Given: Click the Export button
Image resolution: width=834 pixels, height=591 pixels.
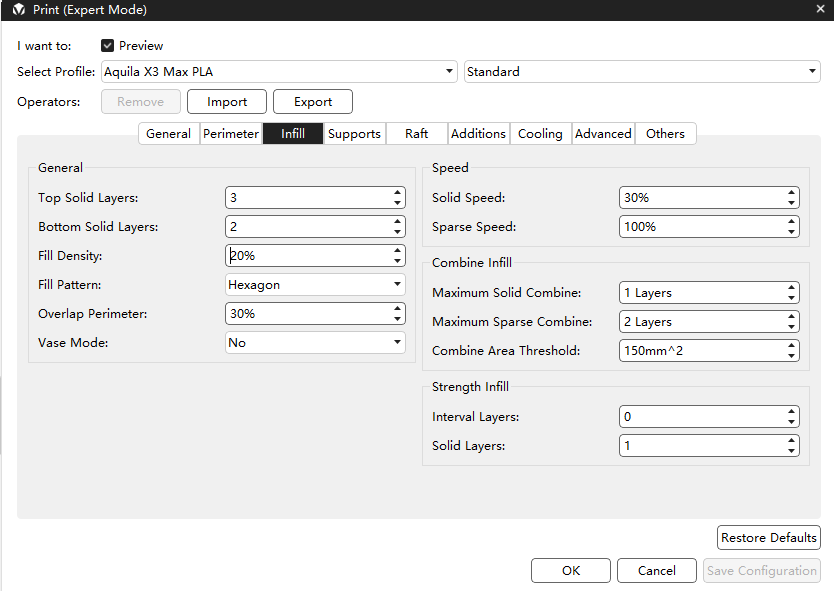Looking at the screenshot, I should [x=312, y=102].
